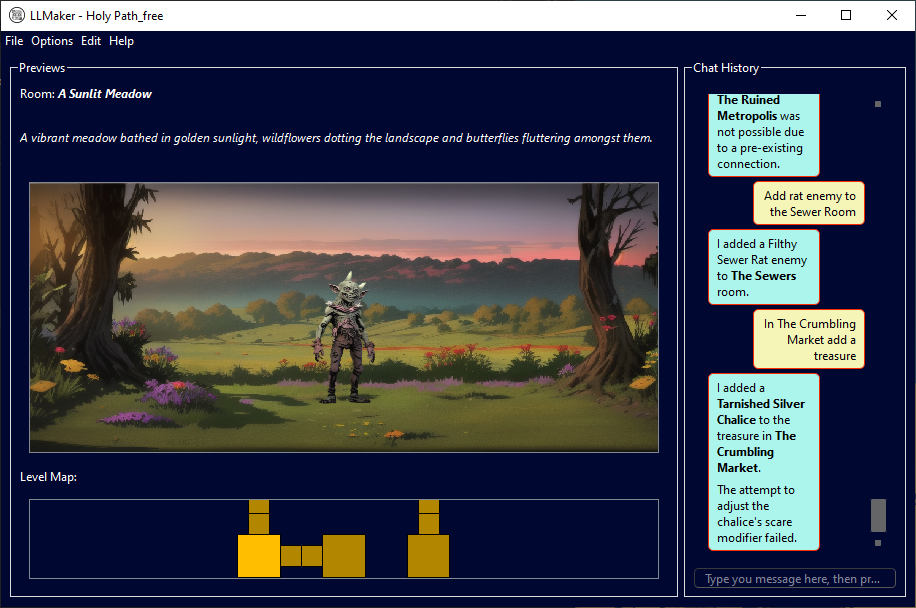Click the Tarnished Silver Chalice reply bubble

763,461
